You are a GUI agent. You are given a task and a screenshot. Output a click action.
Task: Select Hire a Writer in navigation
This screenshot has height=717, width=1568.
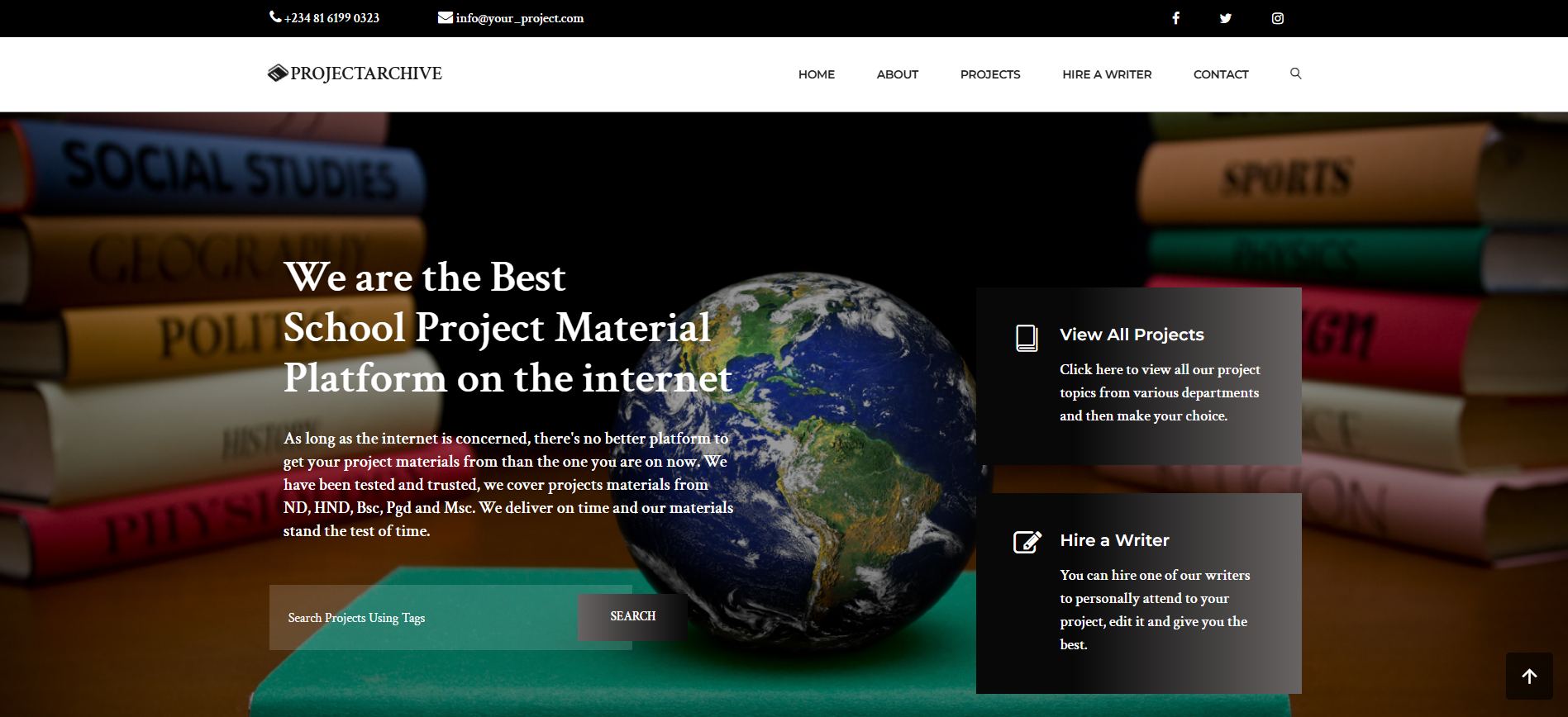click(x=1106, y=74)
